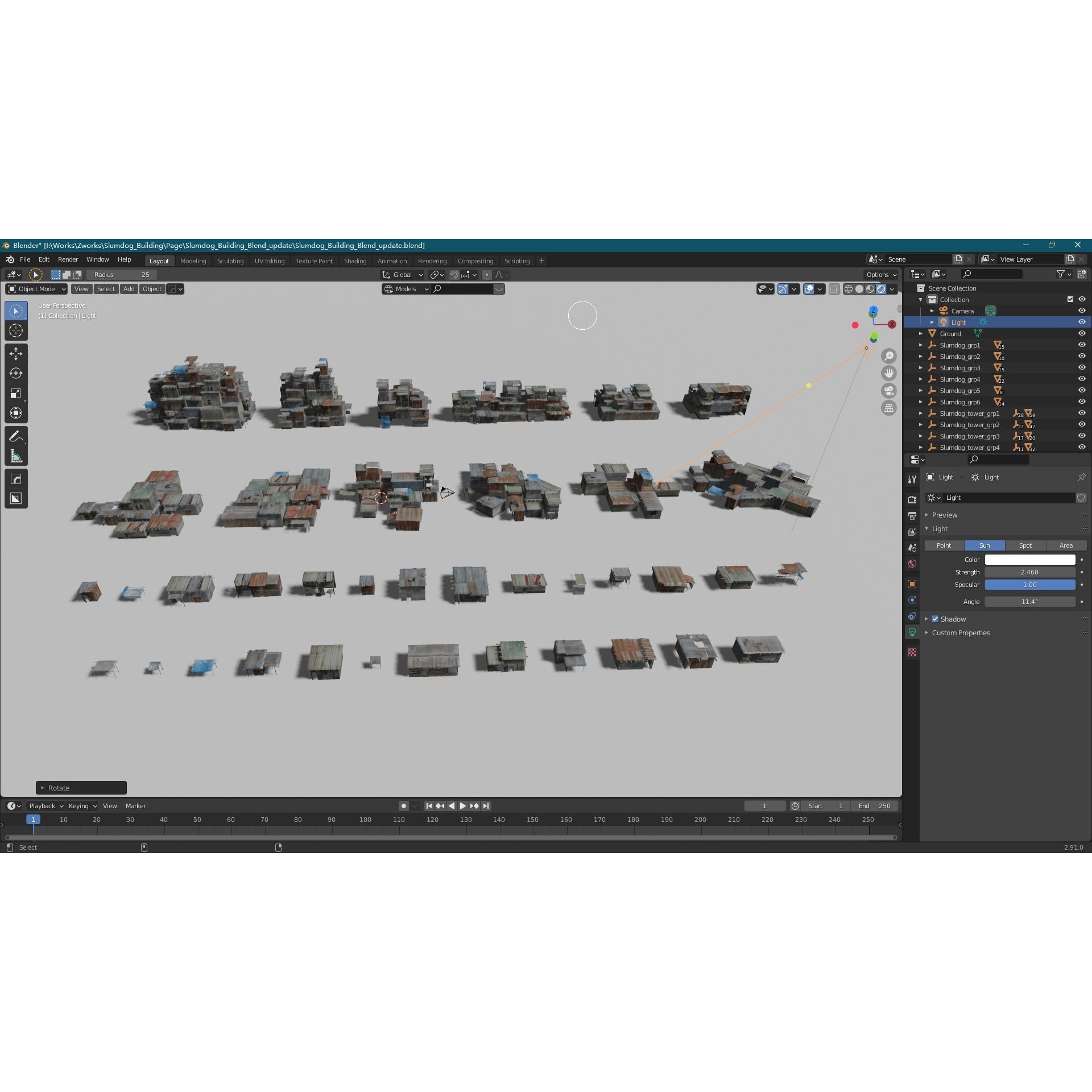Select the Rotate tool from the left toolbar

click(x=16, y=373)
